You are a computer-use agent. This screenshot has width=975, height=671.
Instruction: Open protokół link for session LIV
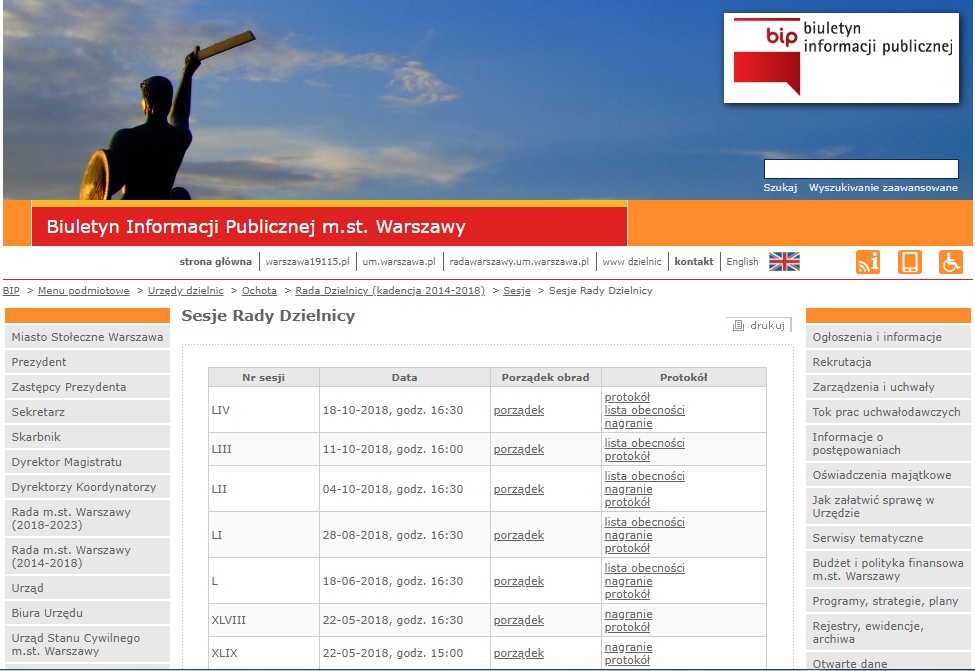pyautogui.click(x=627, y=397)
